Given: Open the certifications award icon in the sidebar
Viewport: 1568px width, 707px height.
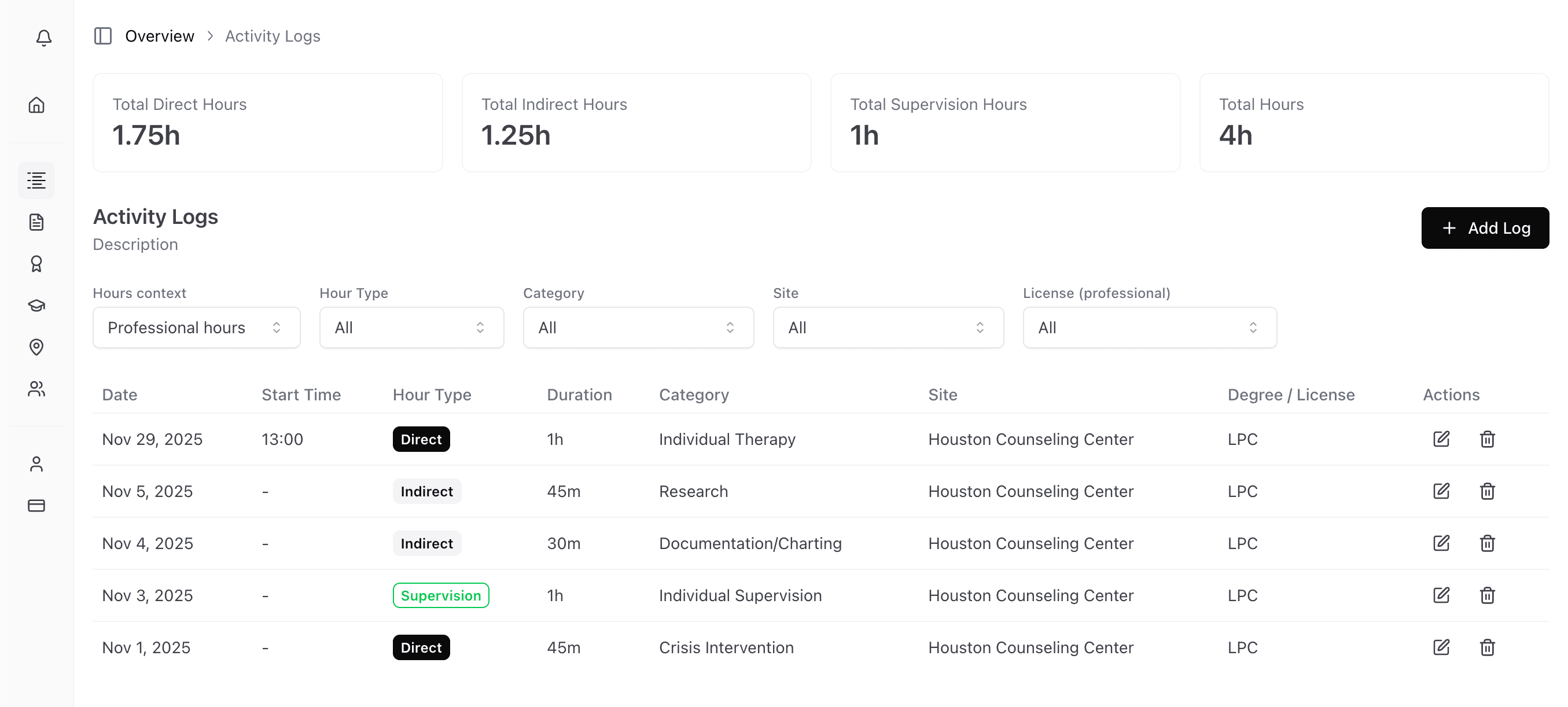Looking at the screenshot, I should pos(36,263).
